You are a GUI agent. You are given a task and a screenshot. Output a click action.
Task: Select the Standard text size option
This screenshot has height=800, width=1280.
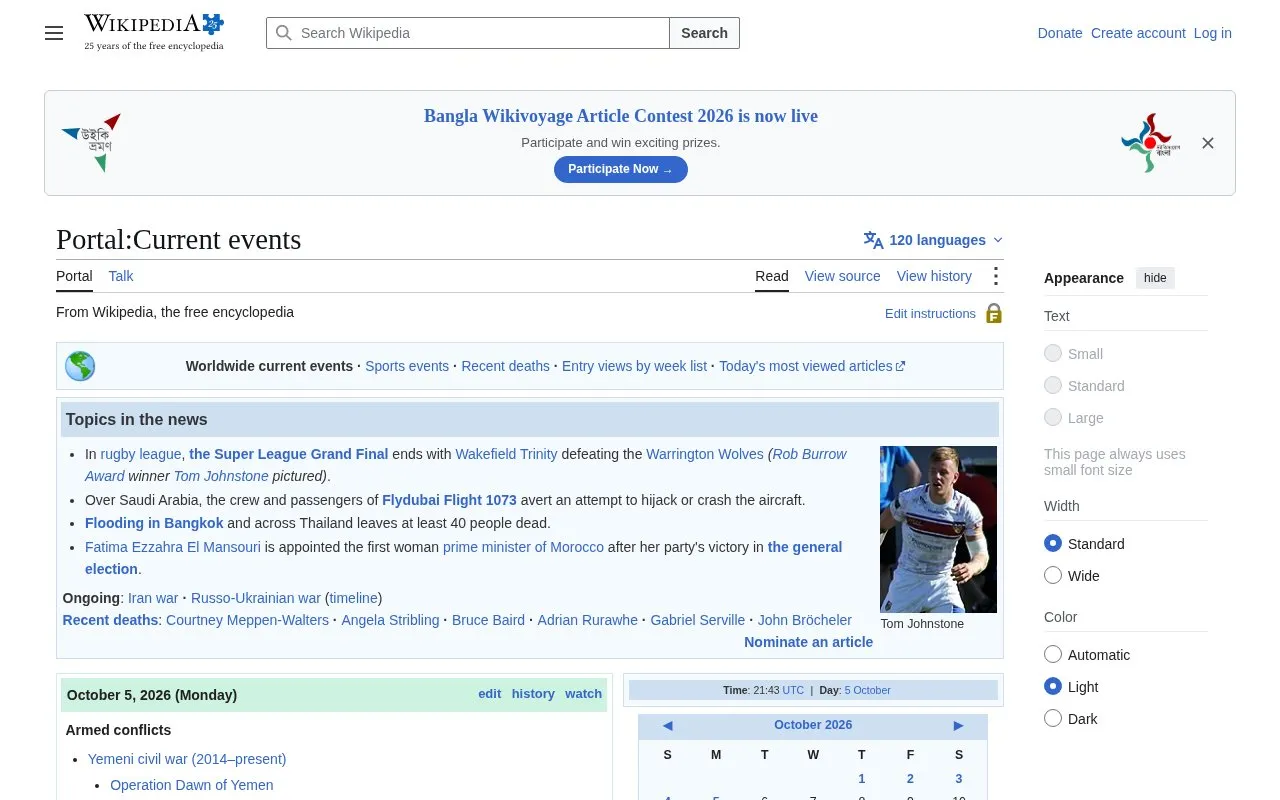pos(1053,385)
